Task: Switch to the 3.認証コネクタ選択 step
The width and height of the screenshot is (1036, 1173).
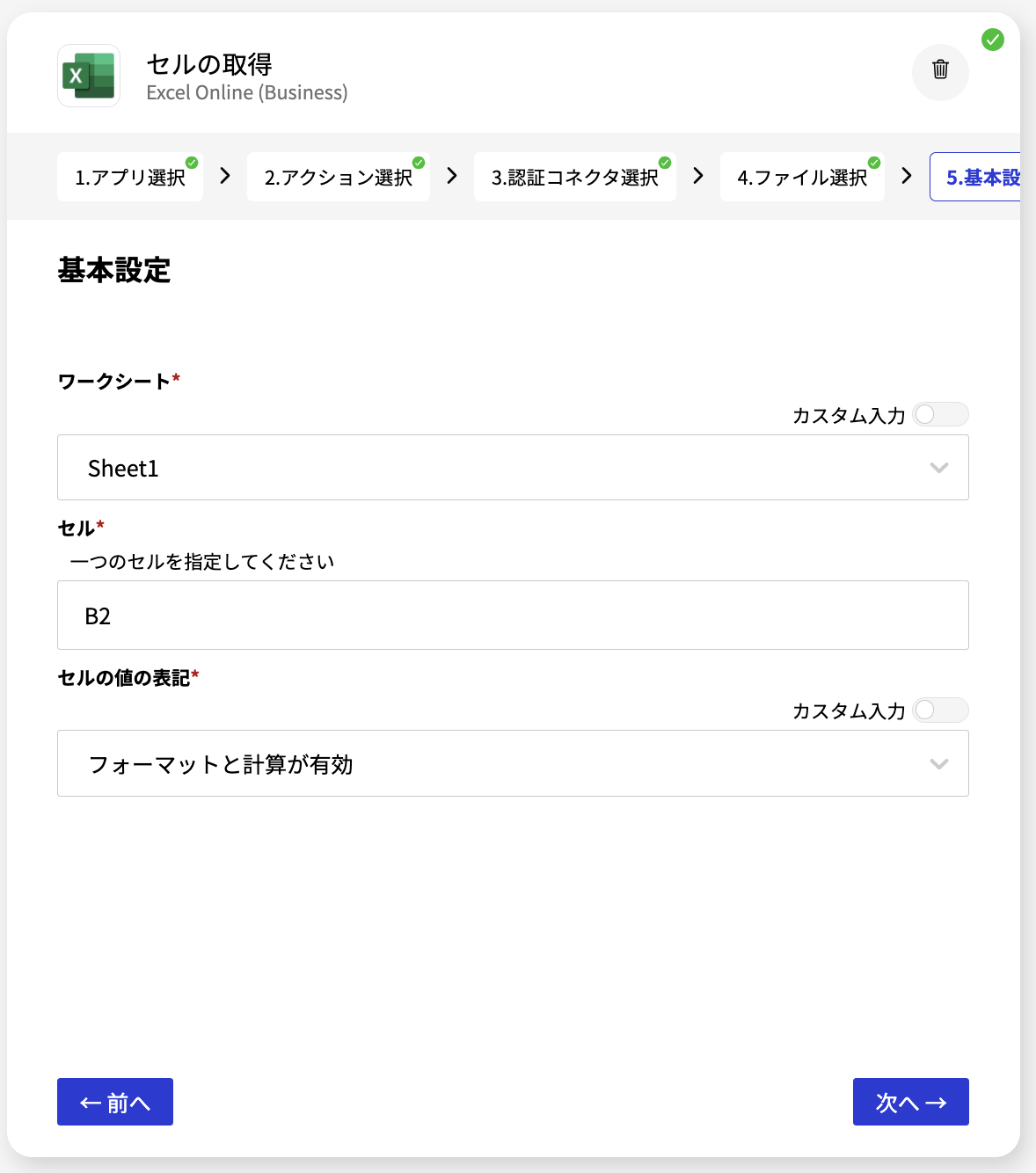Action: [575, 177]
